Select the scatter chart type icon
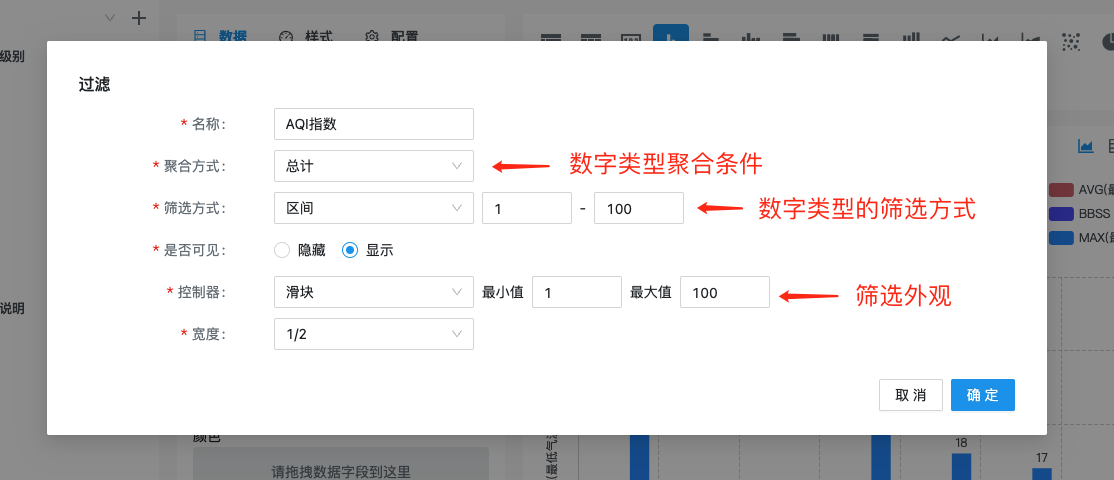 coord(1070,41)
